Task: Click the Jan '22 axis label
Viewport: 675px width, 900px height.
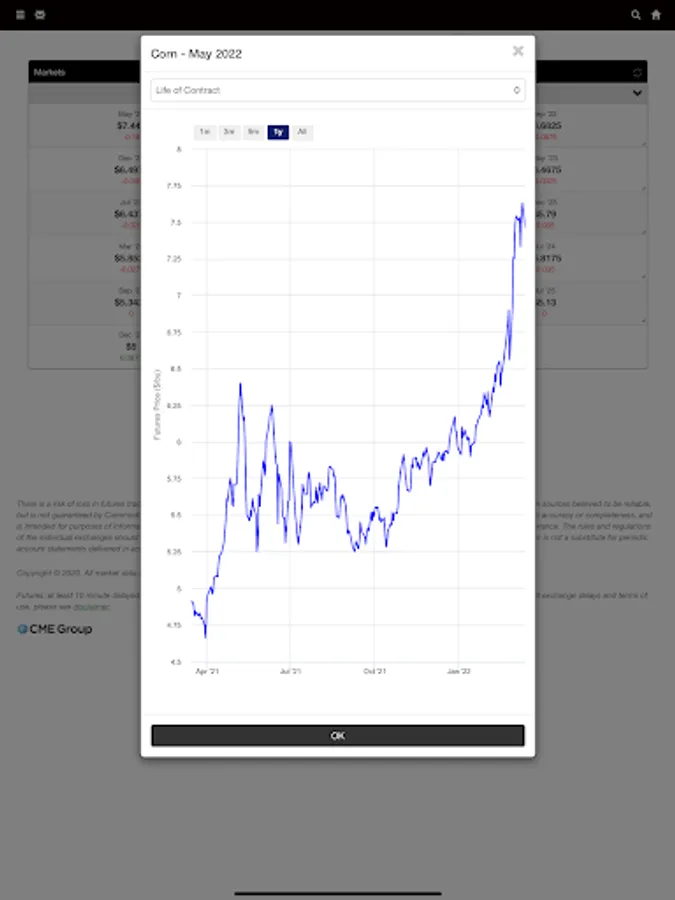Action: coord(460,672)
